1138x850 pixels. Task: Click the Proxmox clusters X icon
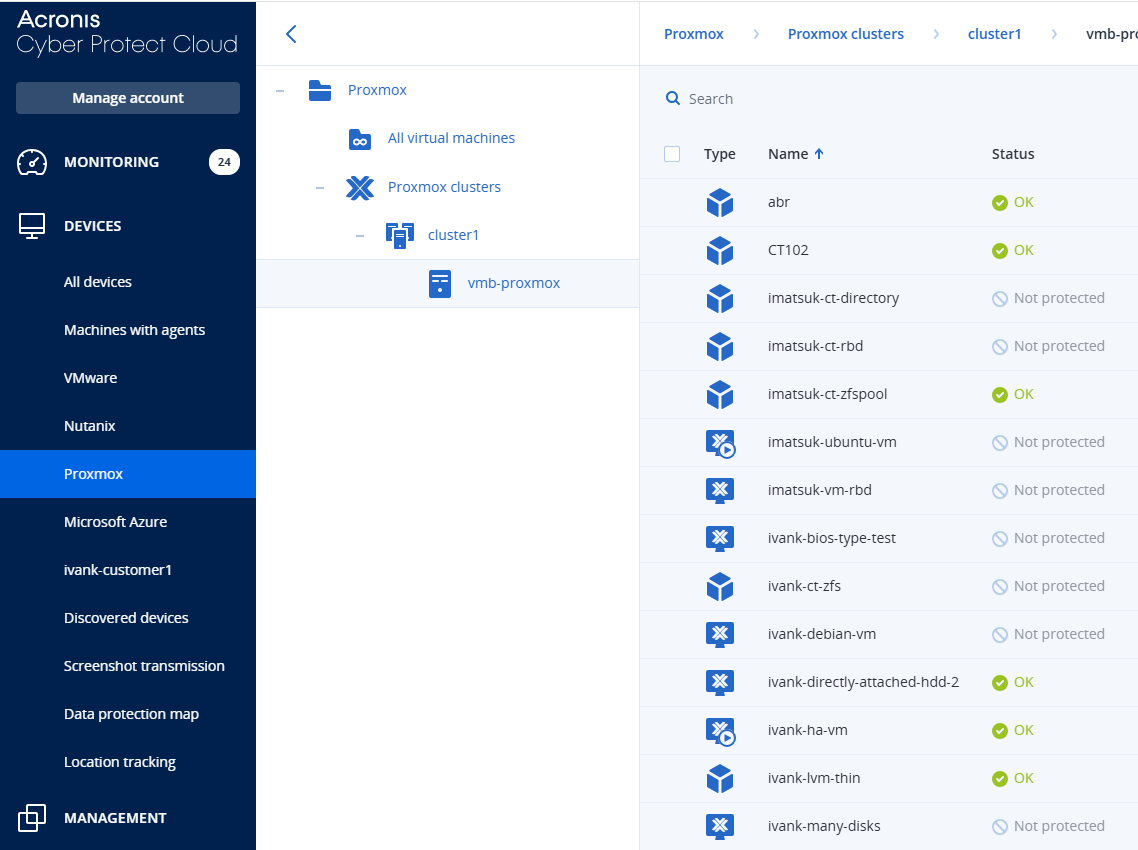360,187
